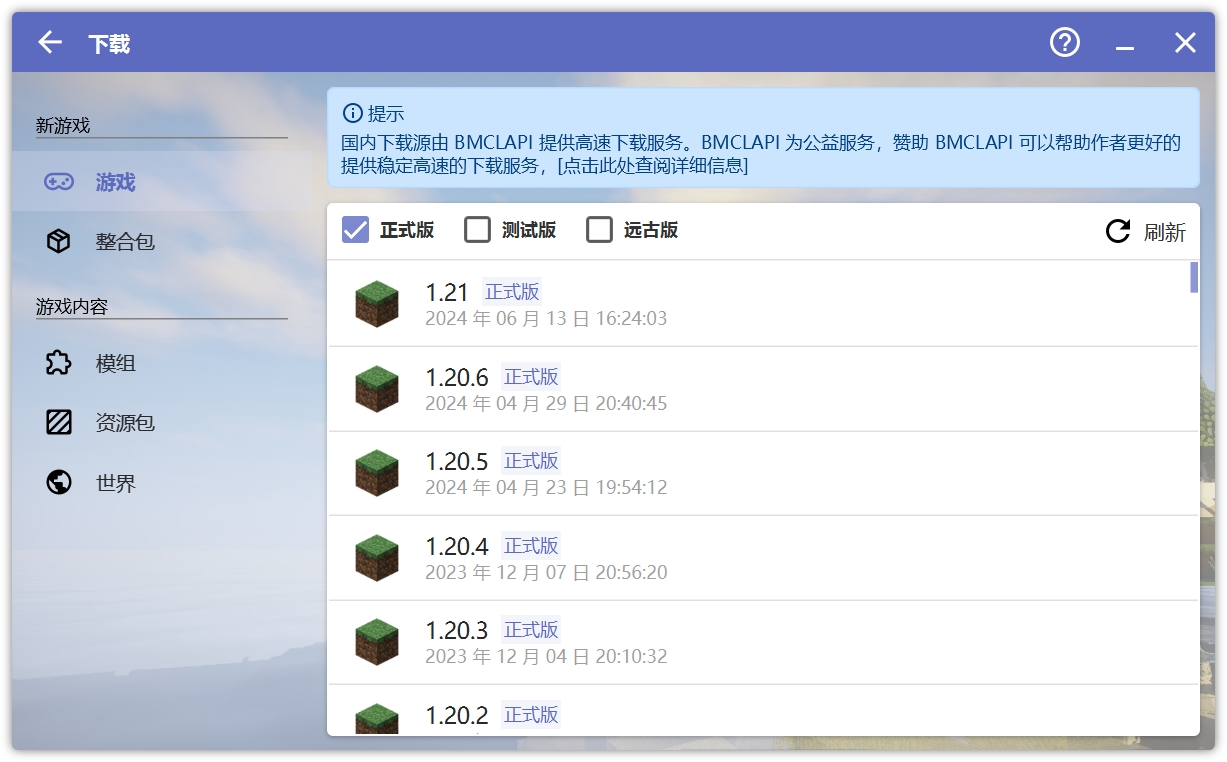Go back using the arrow icon
This screenshot has height=762, width=1227.
[x=50, y=42]
